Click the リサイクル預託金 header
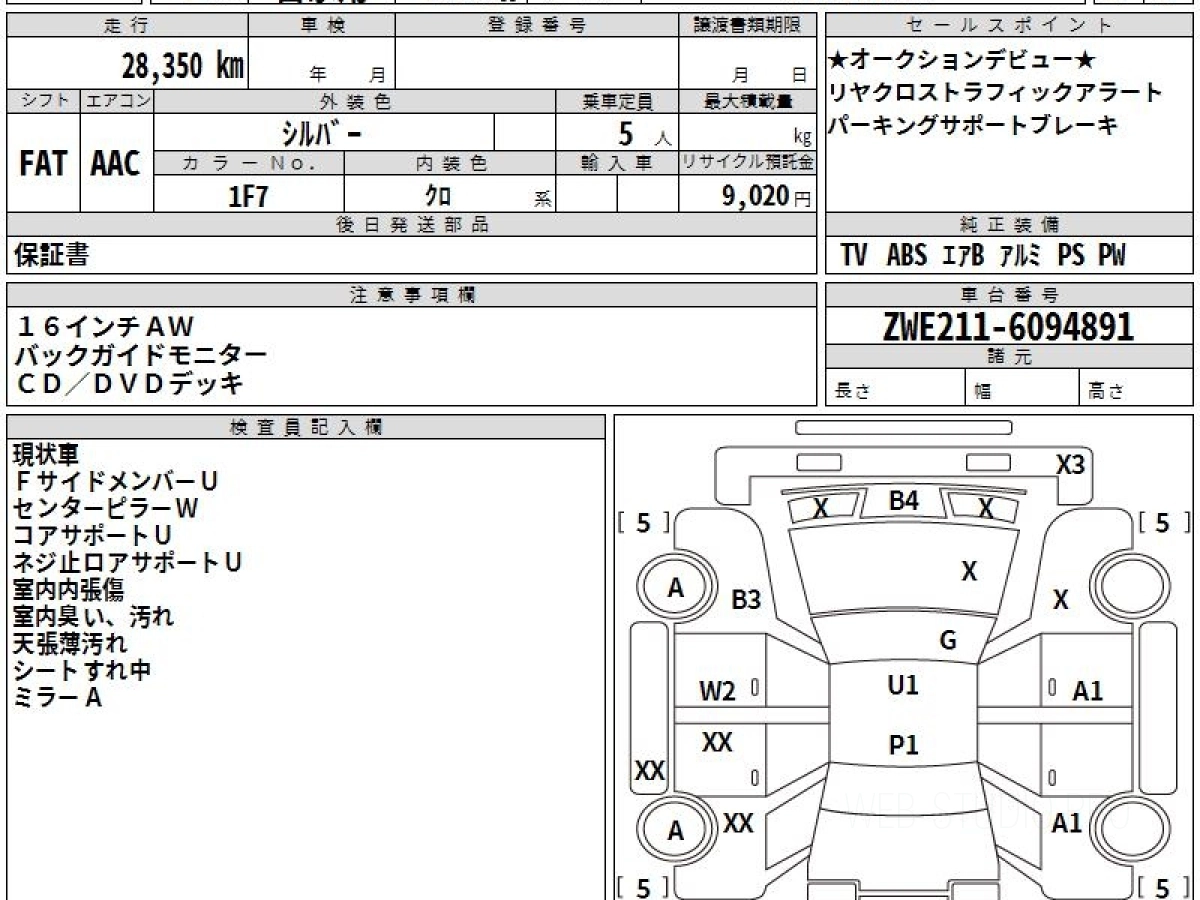Screen dimensions: 1200x900 (x=747, y=163)
